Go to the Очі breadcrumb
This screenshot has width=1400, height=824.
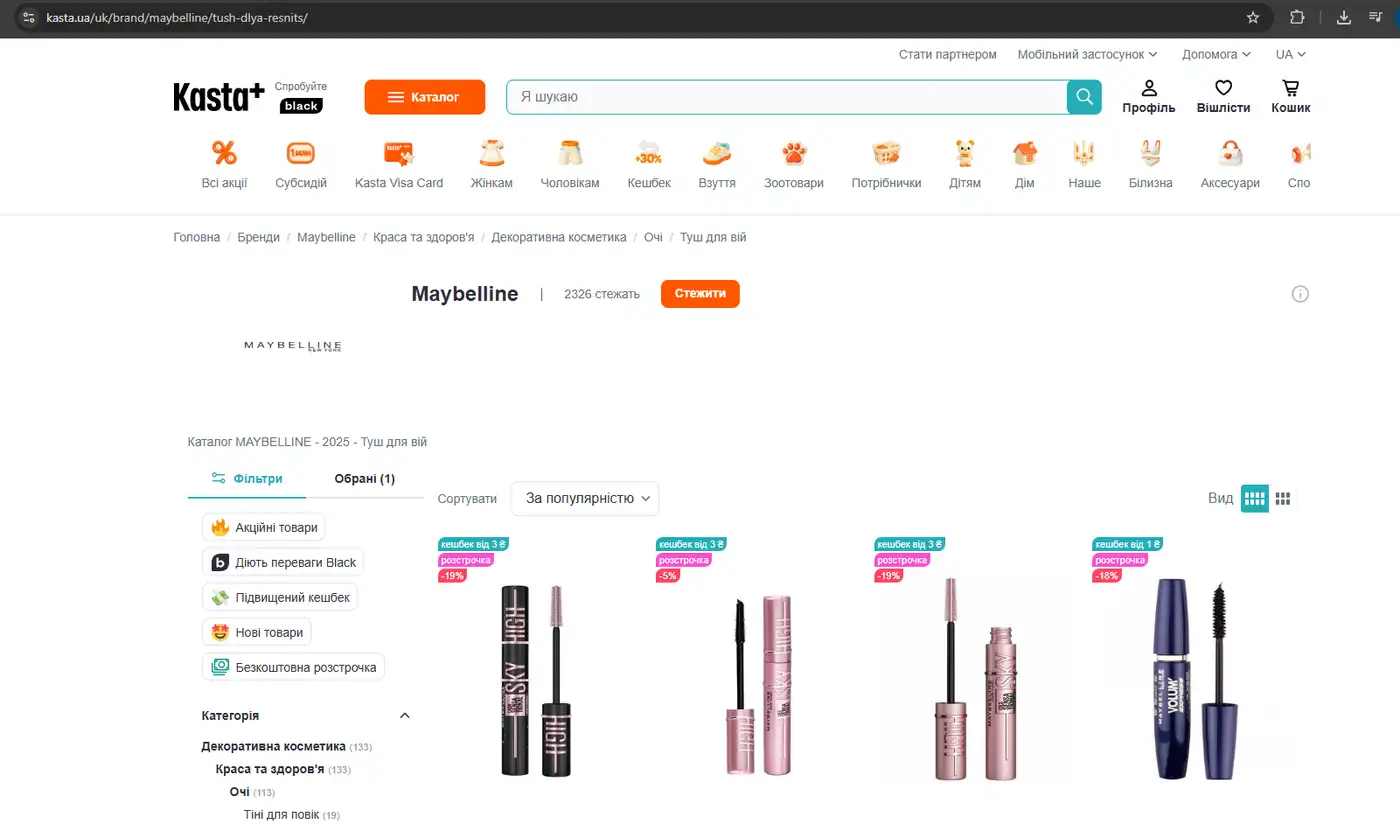653,237
